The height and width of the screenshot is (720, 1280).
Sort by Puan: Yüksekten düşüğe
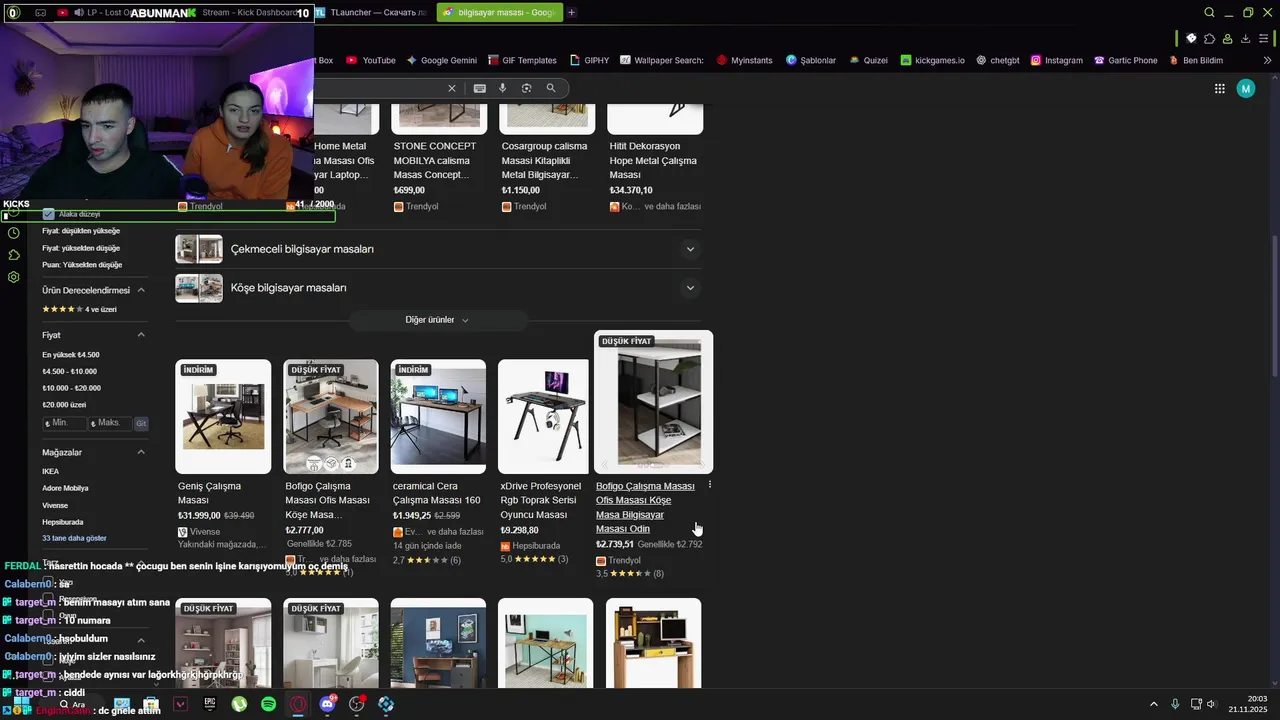(82, 265)
